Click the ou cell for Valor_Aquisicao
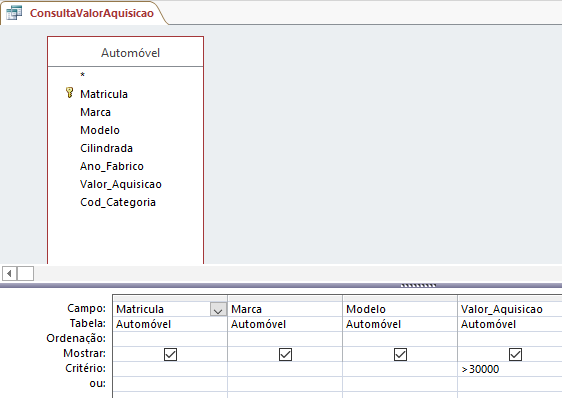Image resolution: width=562 pixels, height=398 pixels. pos(510,384)
